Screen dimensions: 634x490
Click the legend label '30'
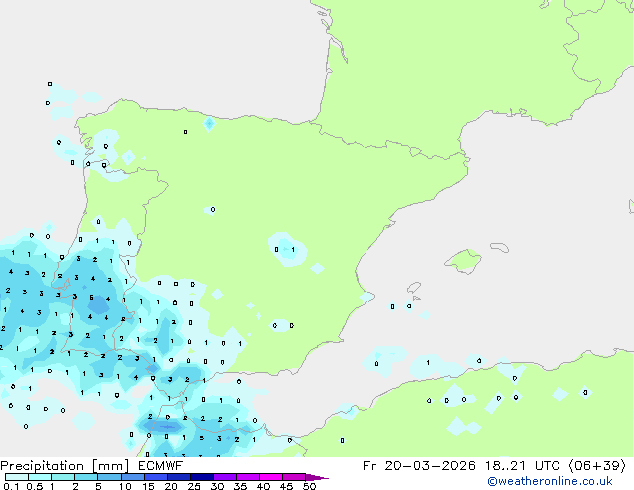coord(217,486)
